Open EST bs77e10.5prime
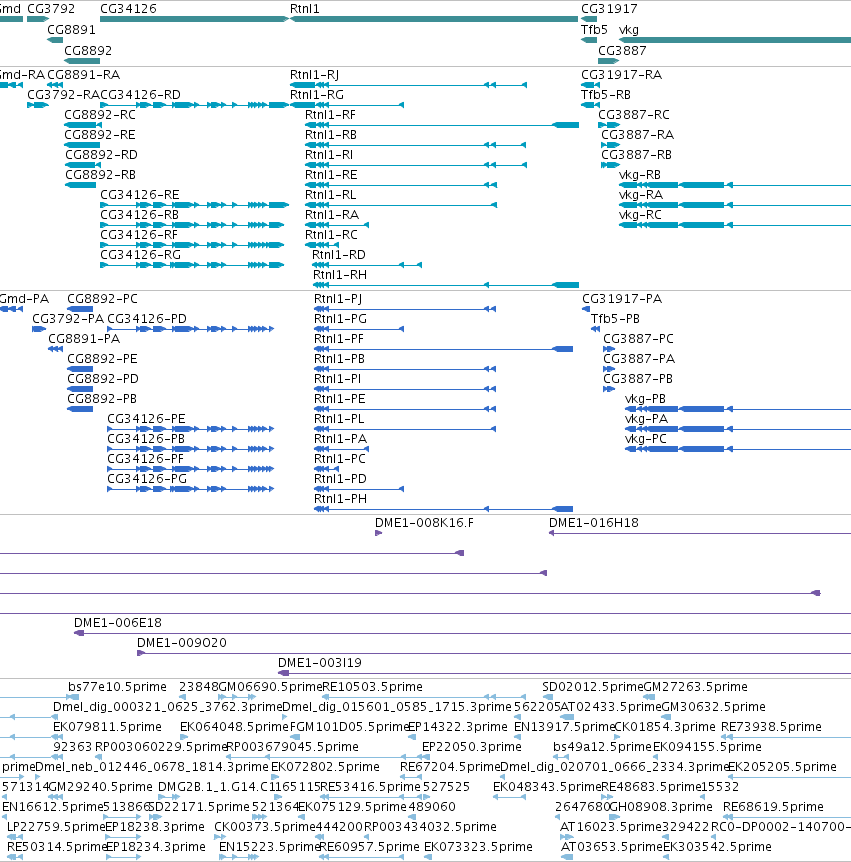851x862 pixels. coord(117,687)
